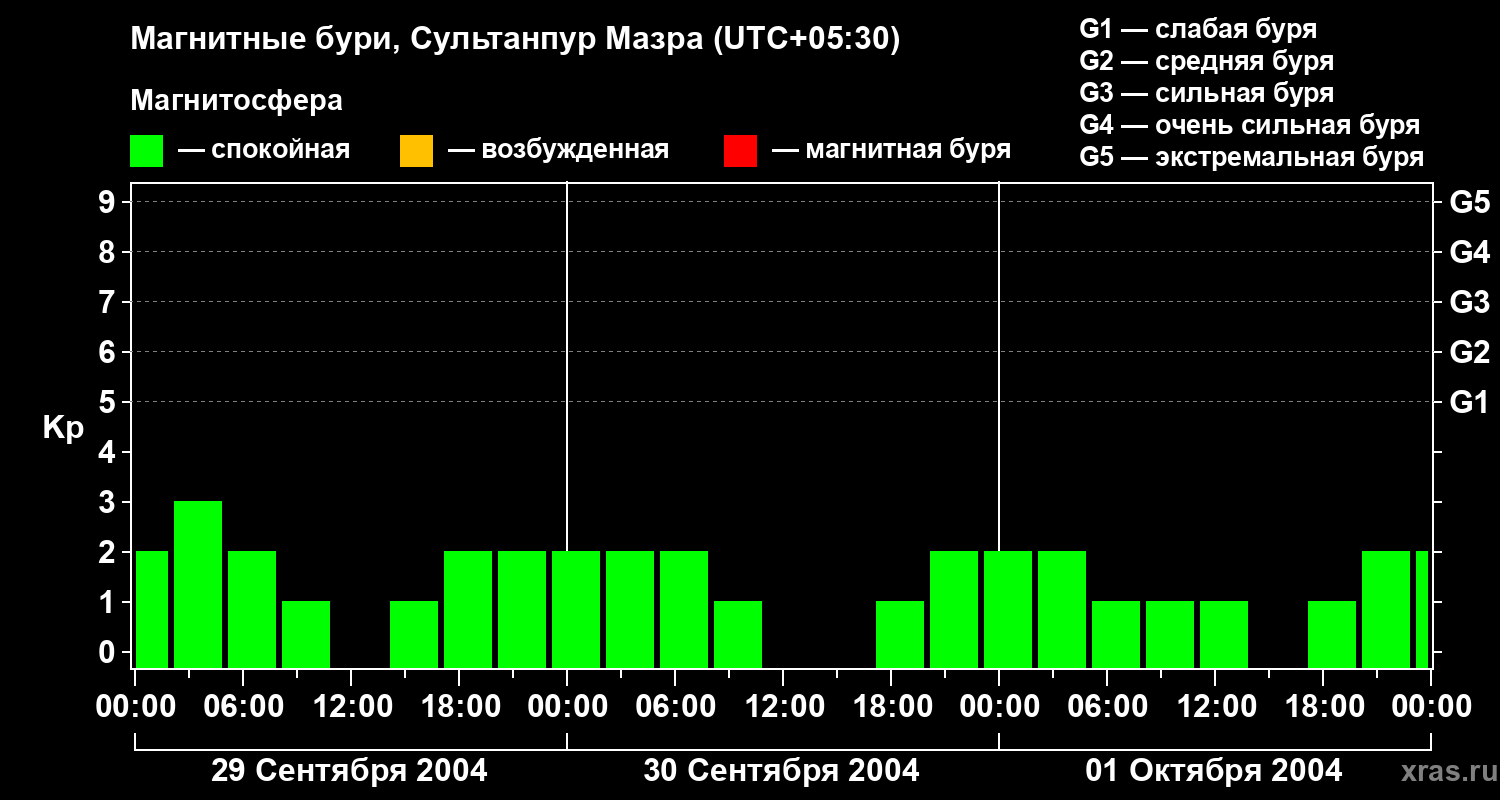The image size is (1500, 800).
Task: Click the '30 Сентября 2004' date label
Action: coord(781,771)
